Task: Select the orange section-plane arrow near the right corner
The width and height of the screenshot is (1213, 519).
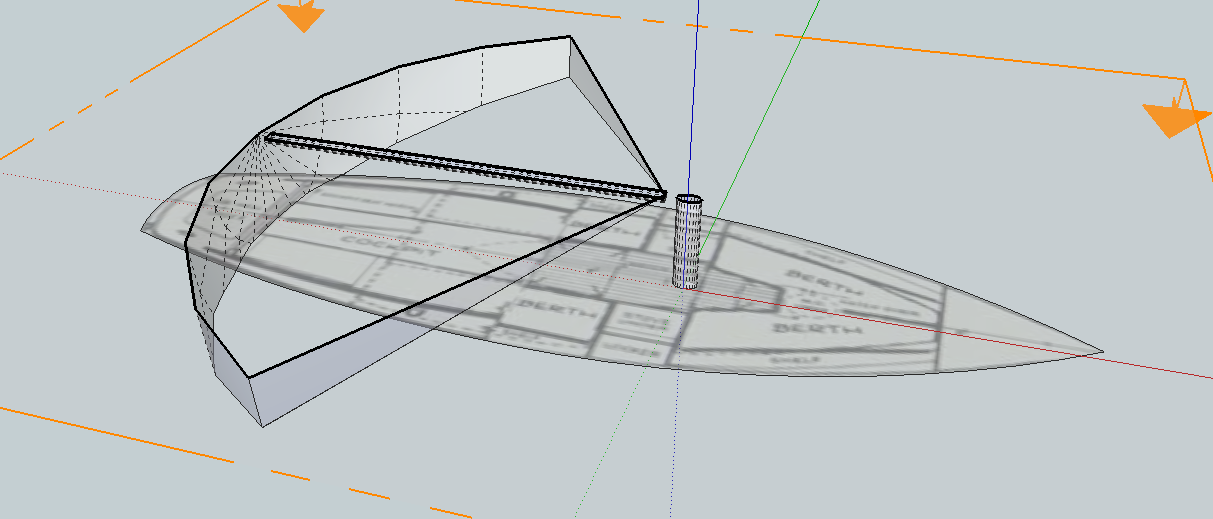Action: (1176, 118)
